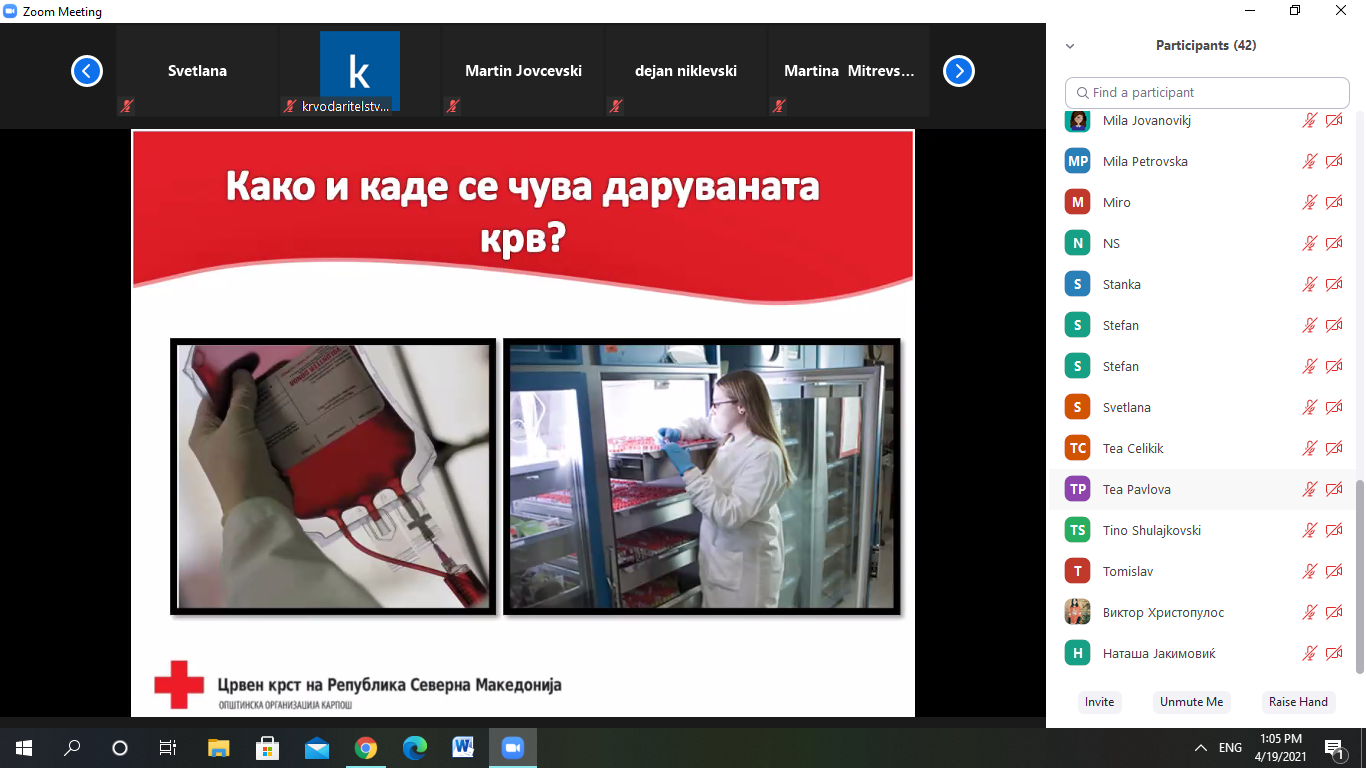Viewport: 1366px width, 768px height.
Task: Click the camera-off icon beside Miro
Action: pyautogui.click(x=1334, y=203)
